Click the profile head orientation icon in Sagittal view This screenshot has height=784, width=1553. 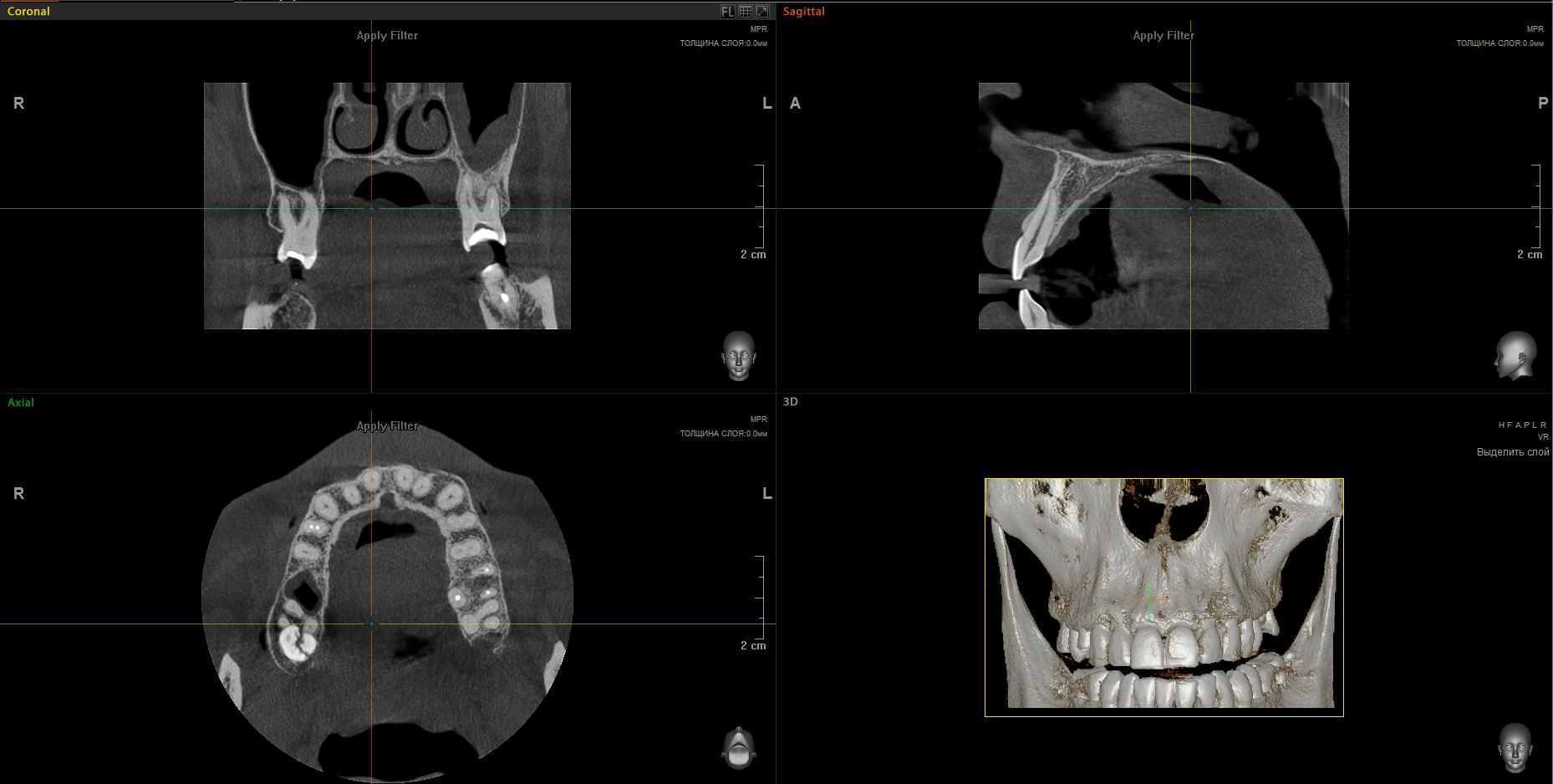[x=1516, y=355]
